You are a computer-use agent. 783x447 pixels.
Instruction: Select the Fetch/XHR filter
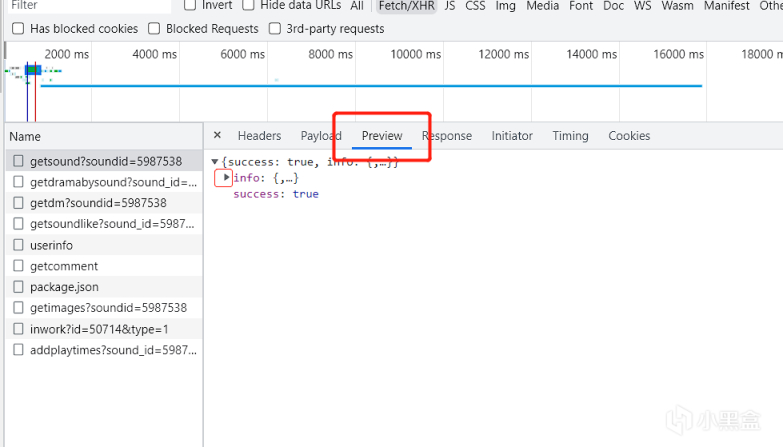(x=406, y=5)
